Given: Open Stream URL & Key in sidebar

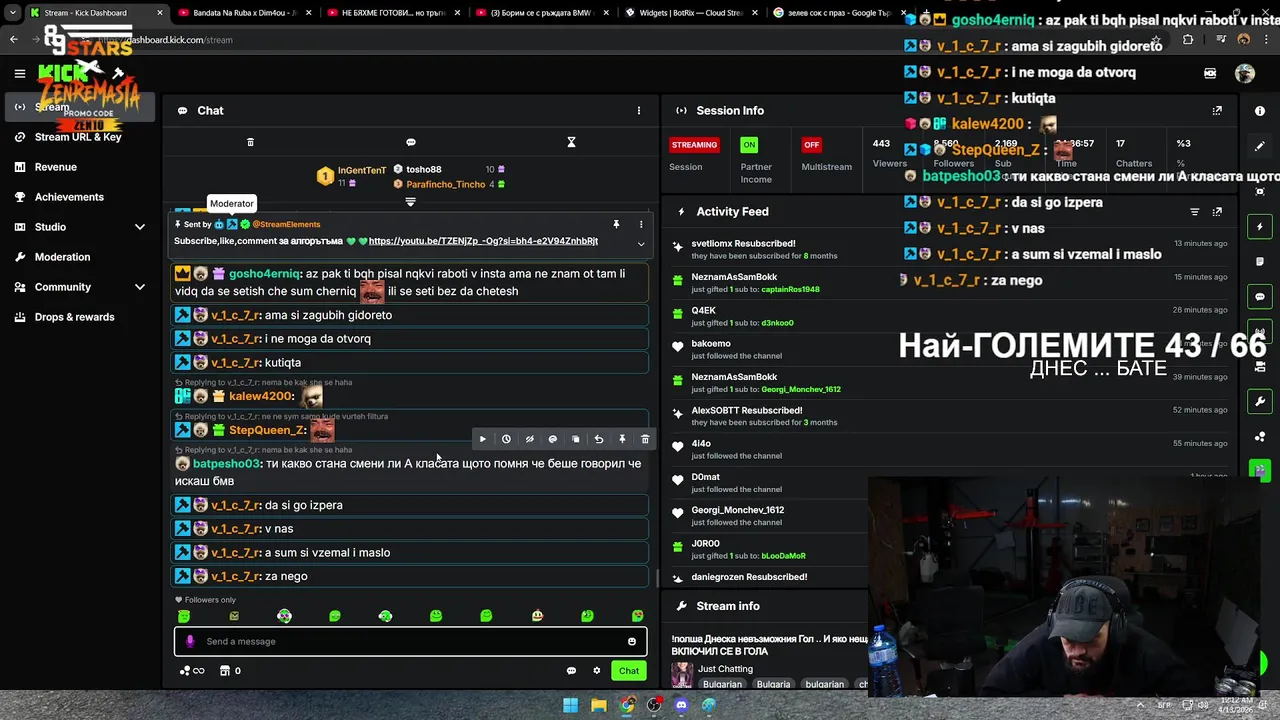Looking at the screenshot, I should coord(78,137).
